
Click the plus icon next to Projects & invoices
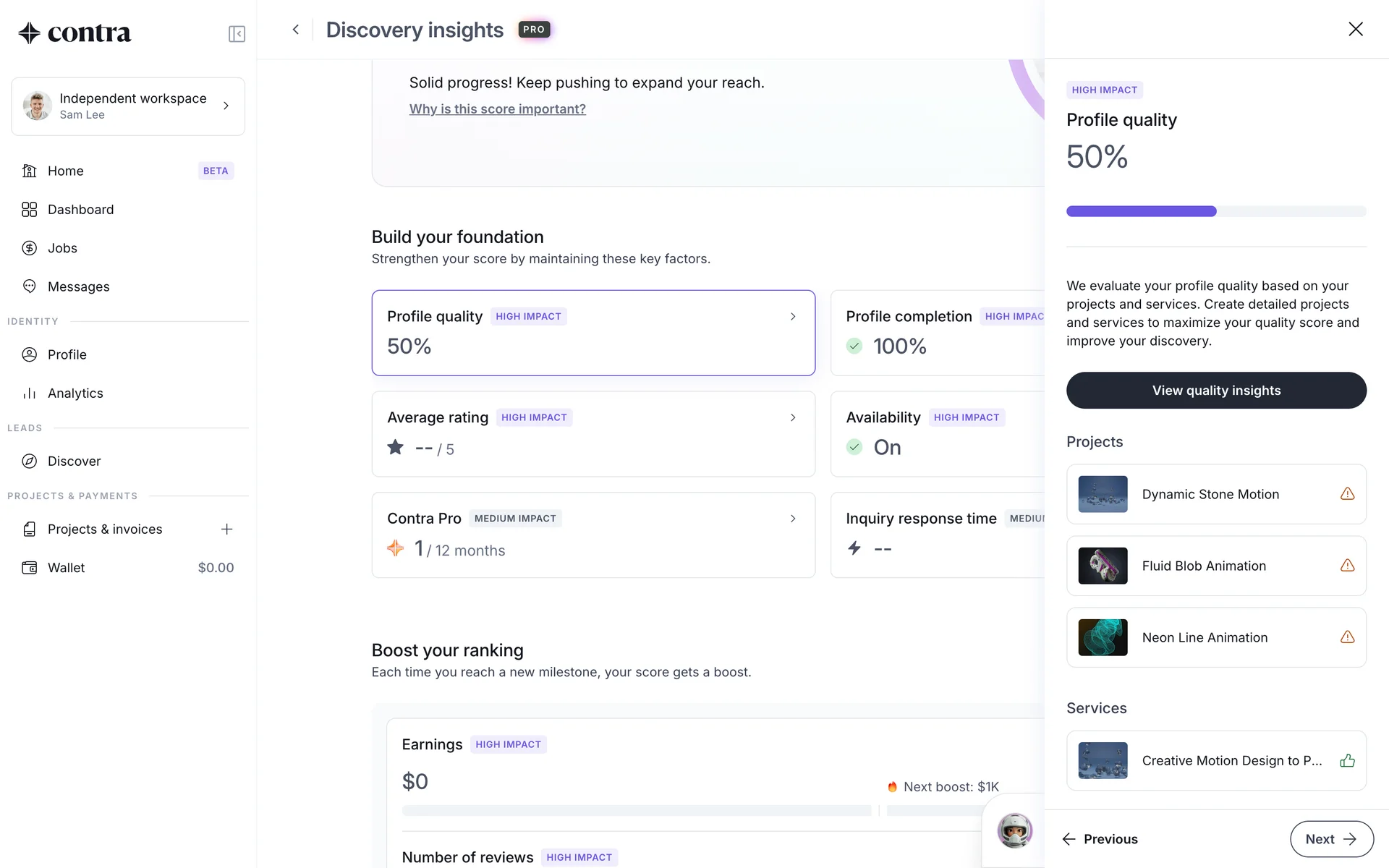pyautogui.click(x=226, y=529)
